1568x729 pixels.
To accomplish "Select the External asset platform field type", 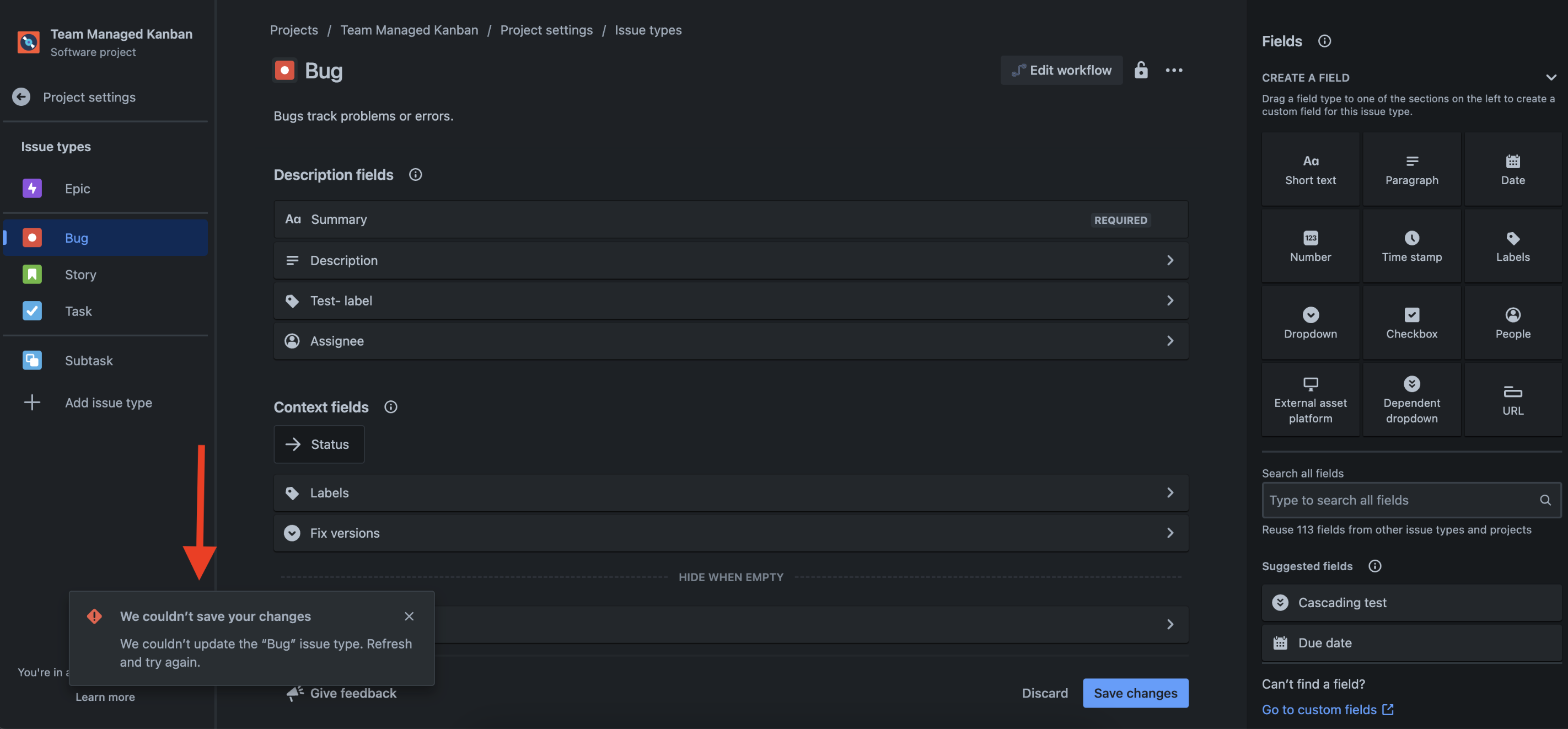I will tap(1310, 400).
